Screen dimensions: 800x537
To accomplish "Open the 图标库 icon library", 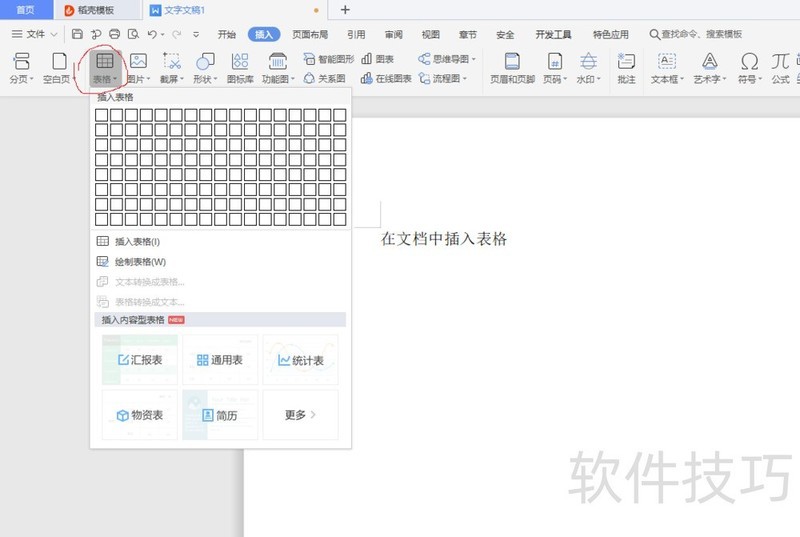I will 240,68.
